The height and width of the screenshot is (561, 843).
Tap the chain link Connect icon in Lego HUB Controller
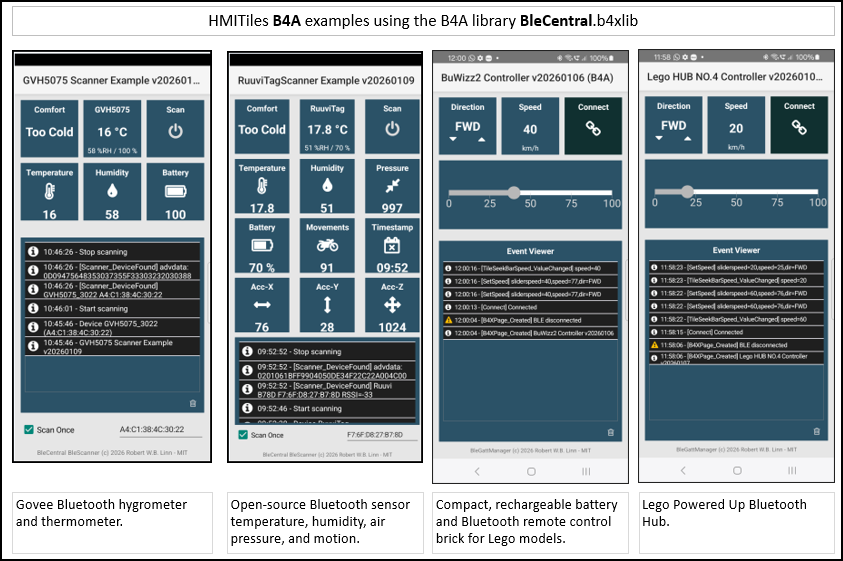(799, 127)
